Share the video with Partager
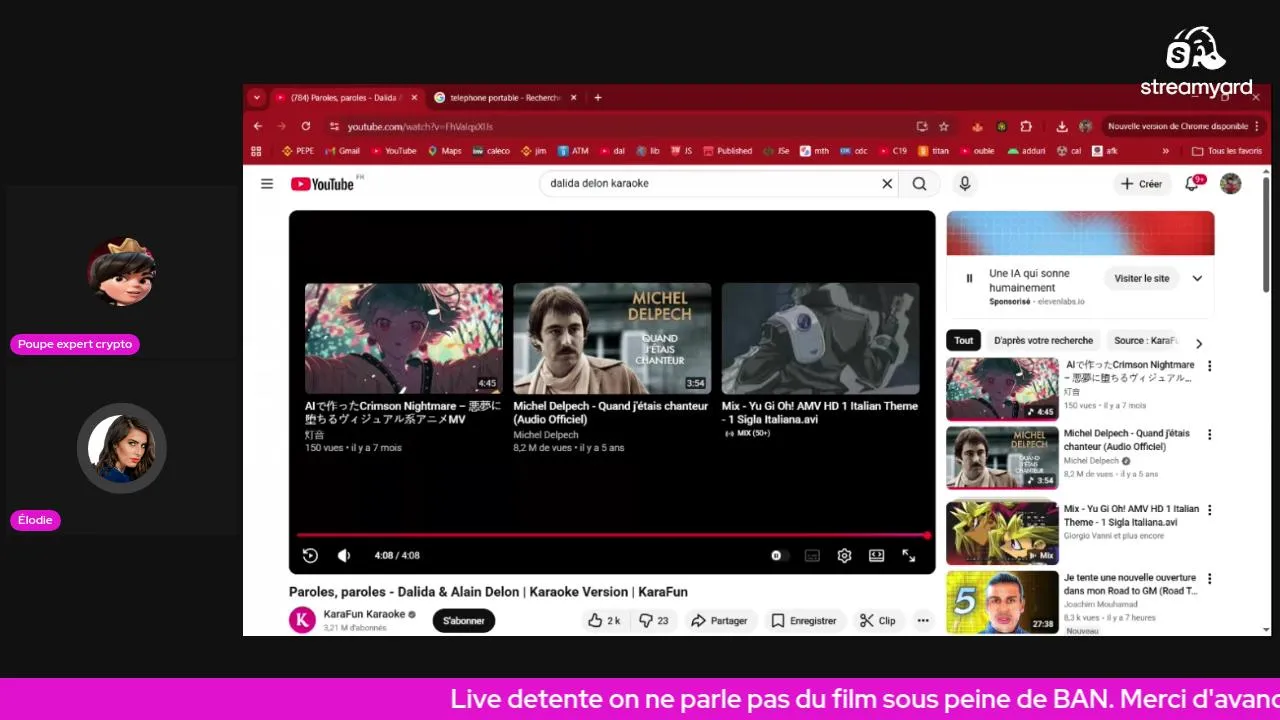 pyautogui.click(x=720, y=621)
